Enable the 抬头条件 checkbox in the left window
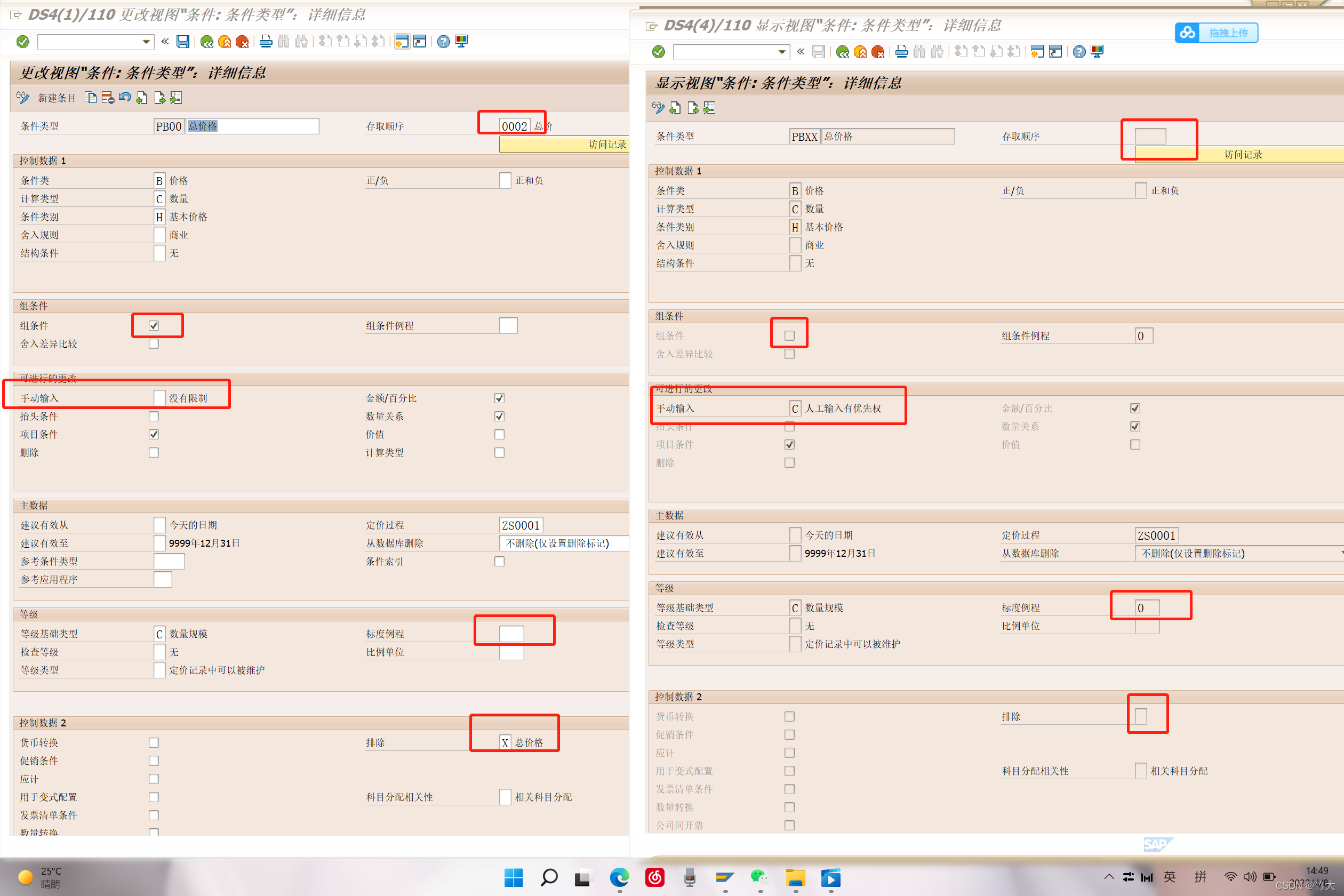The height and width of the screenshot is (896, 1344). point(154,416)
